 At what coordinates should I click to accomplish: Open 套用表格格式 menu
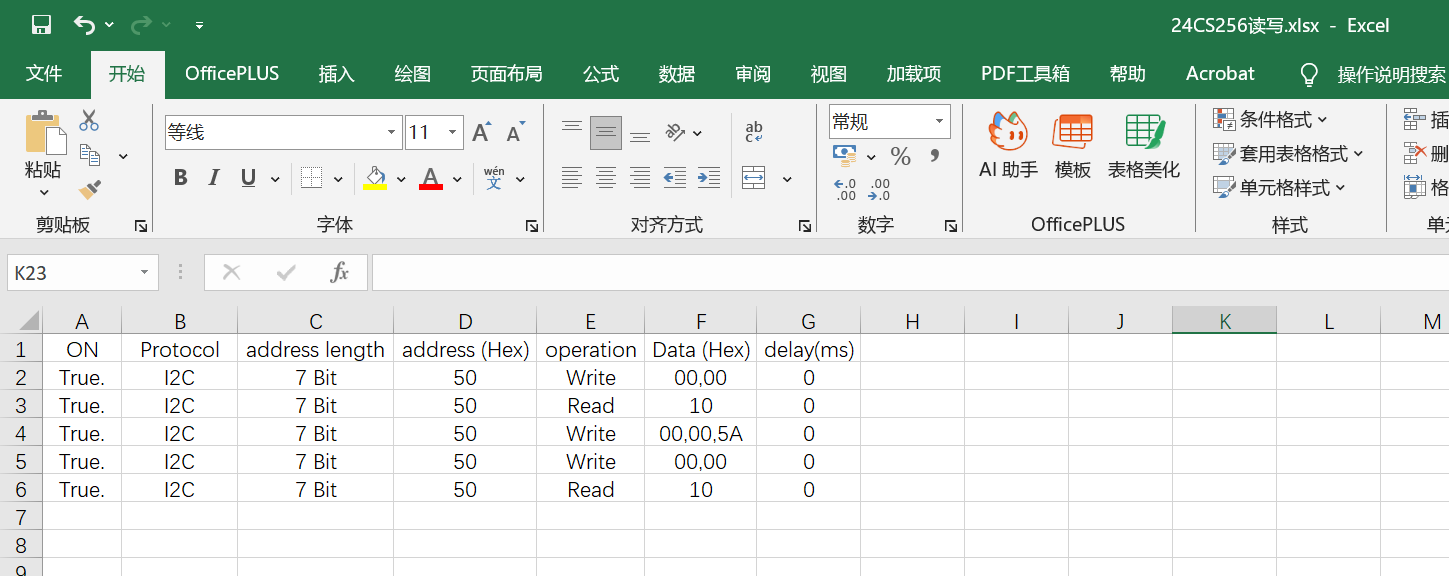(x=1288, y=154)
